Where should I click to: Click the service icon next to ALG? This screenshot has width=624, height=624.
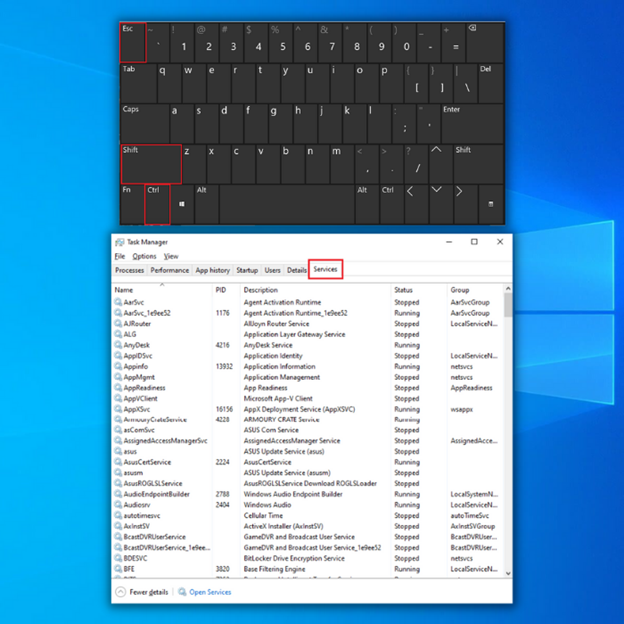(x=118, y=334)
